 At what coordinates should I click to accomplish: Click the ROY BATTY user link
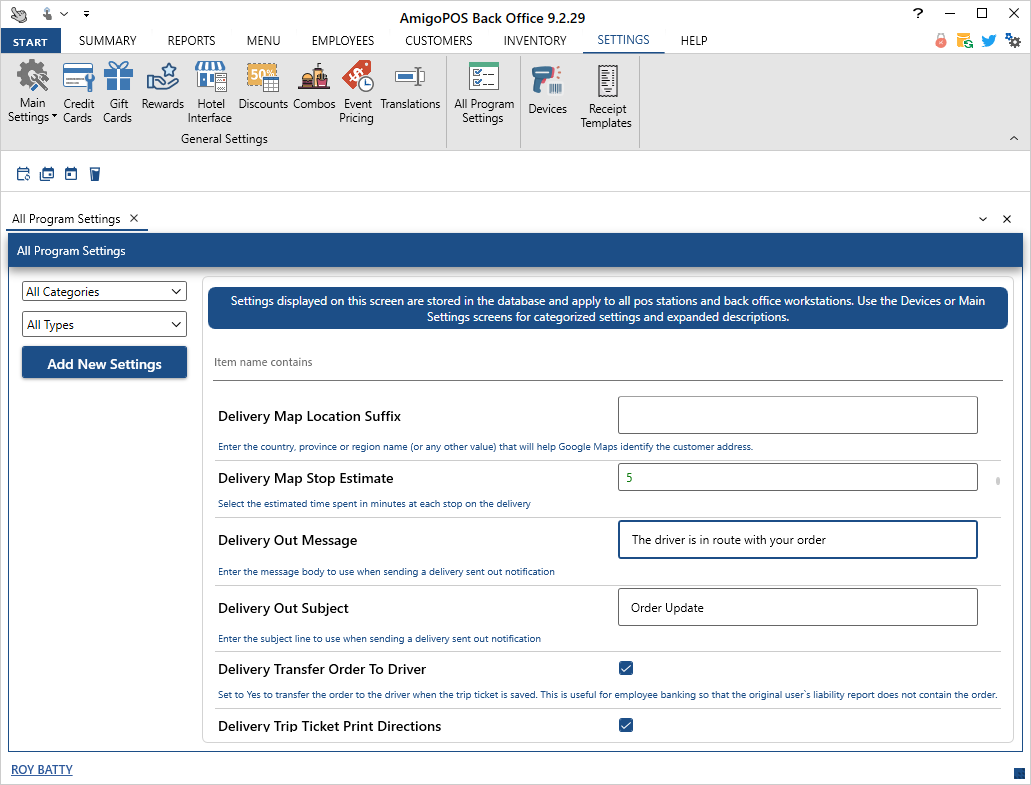click(42, 770)
